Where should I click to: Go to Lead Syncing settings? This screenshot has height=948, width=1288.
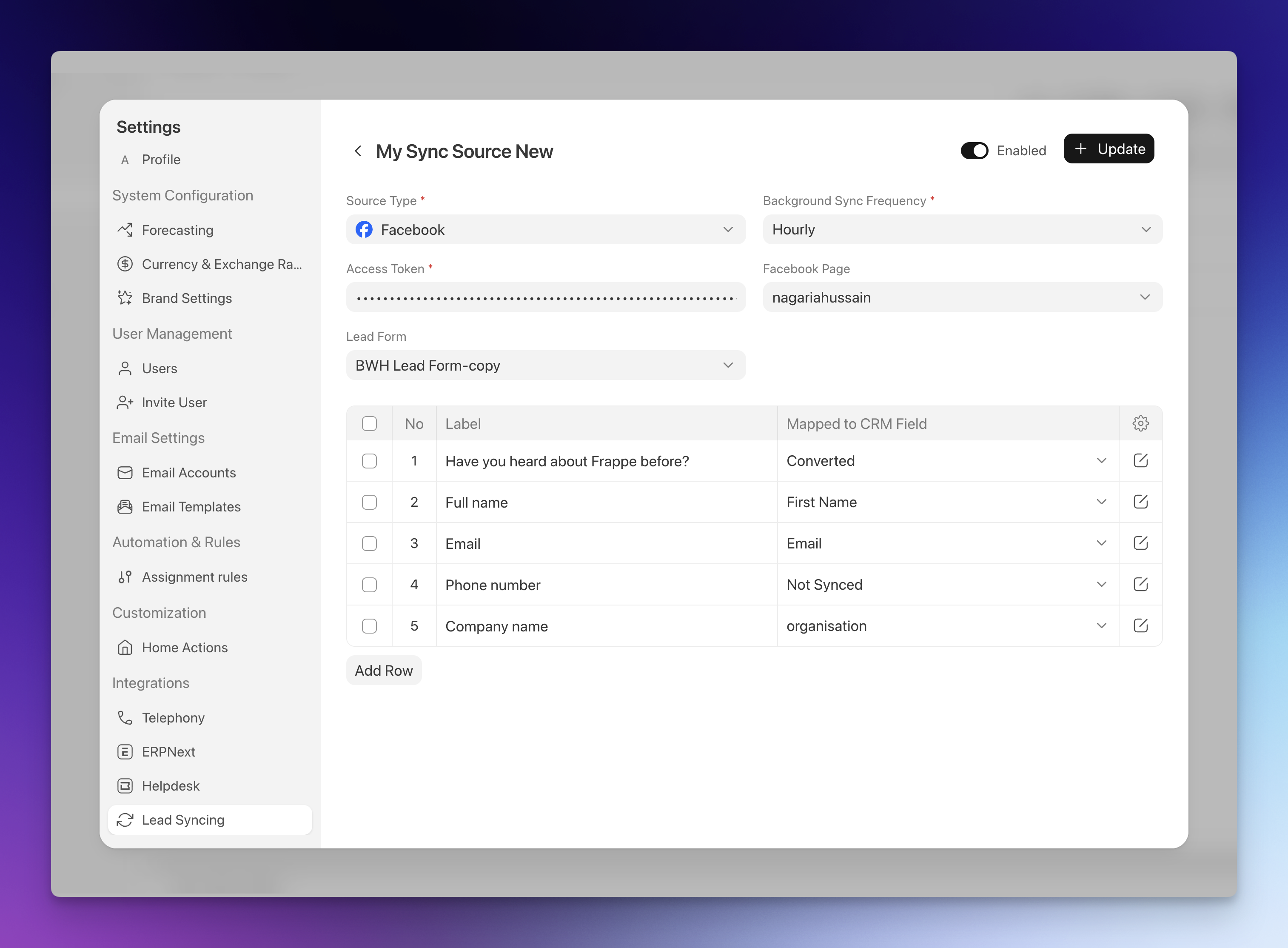pyautogui.click(x=183, y=820)
